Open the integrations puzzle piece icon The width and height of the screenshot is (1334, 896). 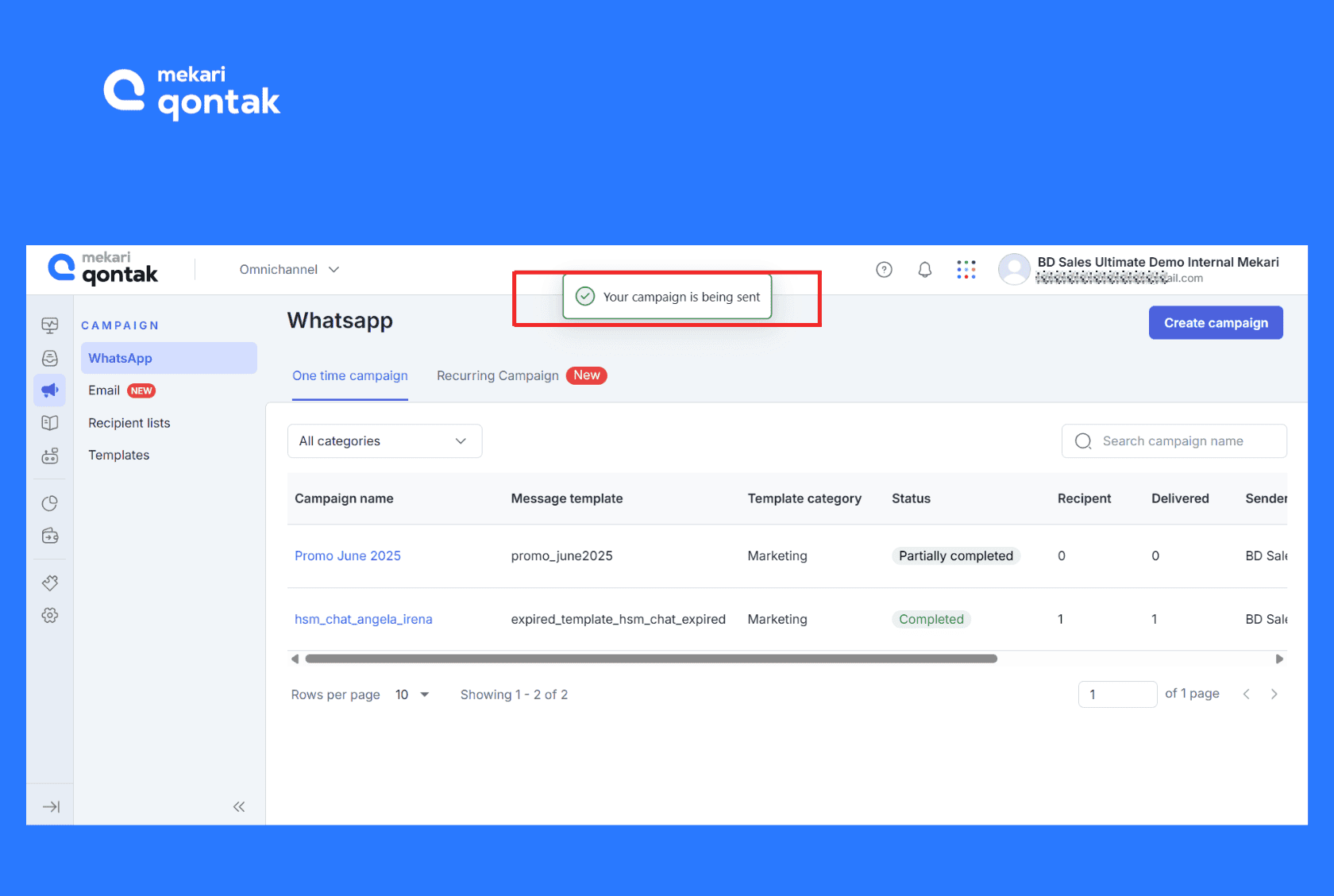(x=50, y=583)
